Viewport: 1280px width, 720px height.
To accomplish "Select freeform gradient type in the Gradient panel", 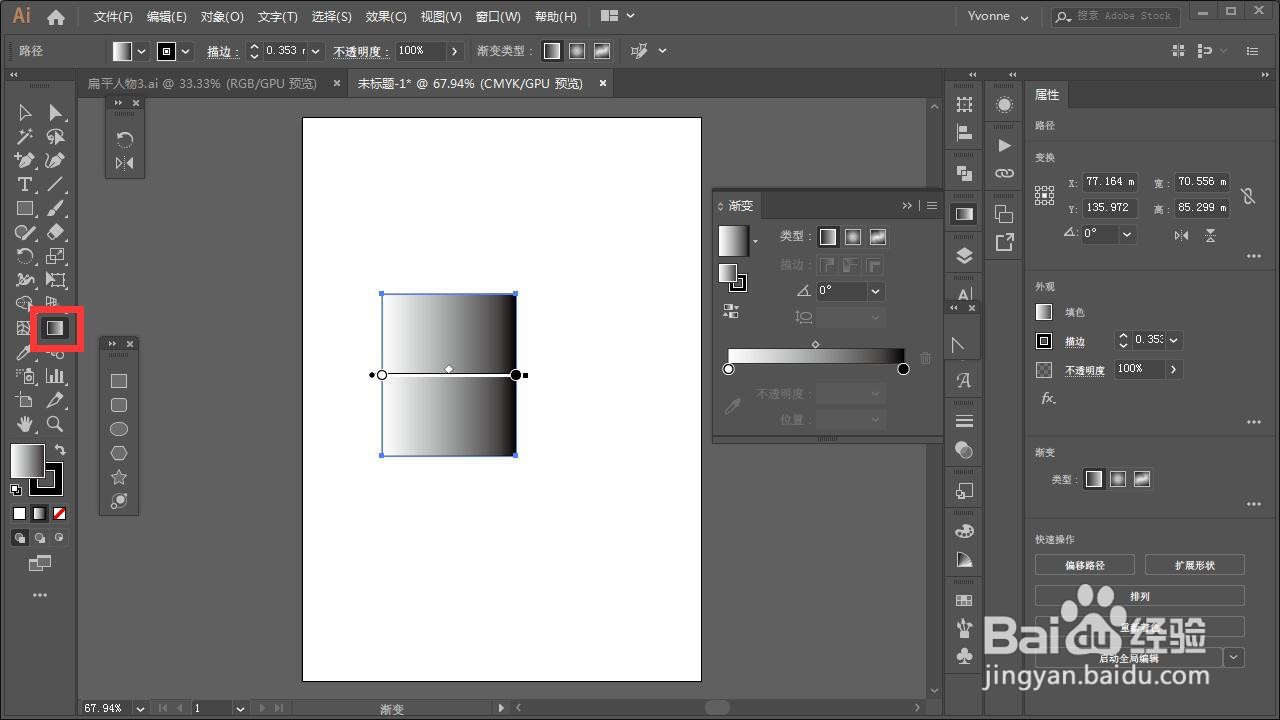I will click(877, 237).
